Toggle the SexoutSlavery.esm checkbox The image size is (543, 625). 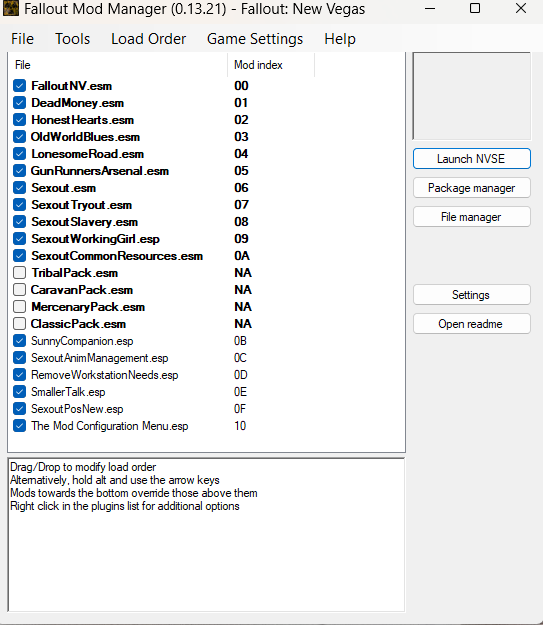pos(20,222)
